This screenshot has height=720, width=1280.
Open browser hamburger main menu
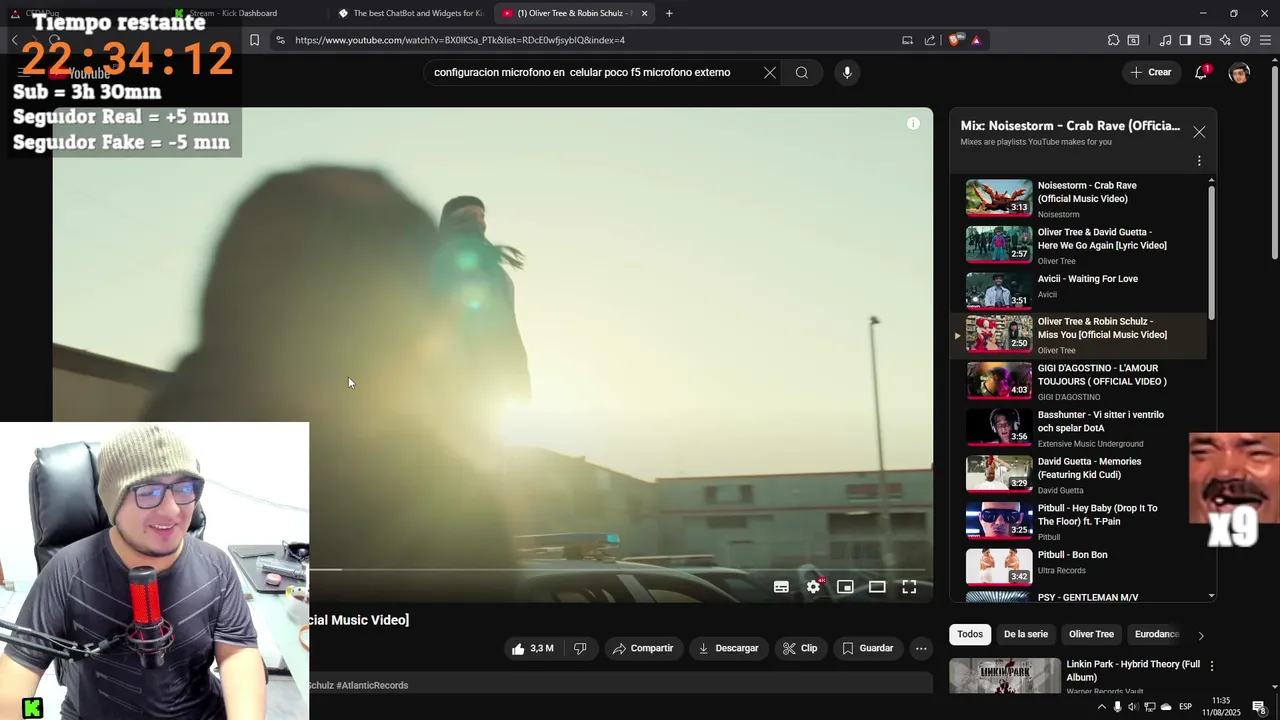click(x=1265, y=40)
